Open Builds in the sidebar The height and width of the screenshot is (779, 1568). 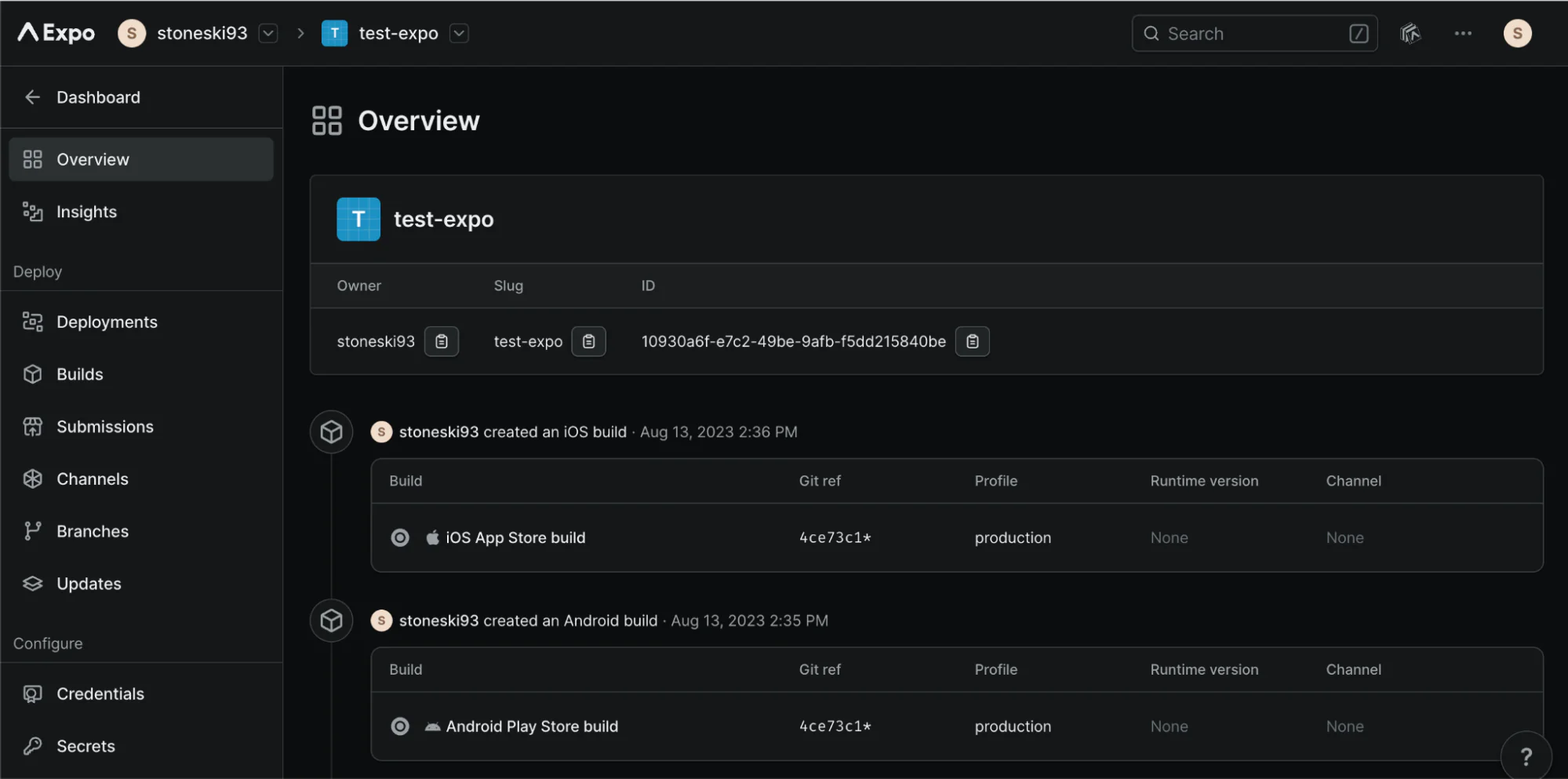click(x=141, y=374)
